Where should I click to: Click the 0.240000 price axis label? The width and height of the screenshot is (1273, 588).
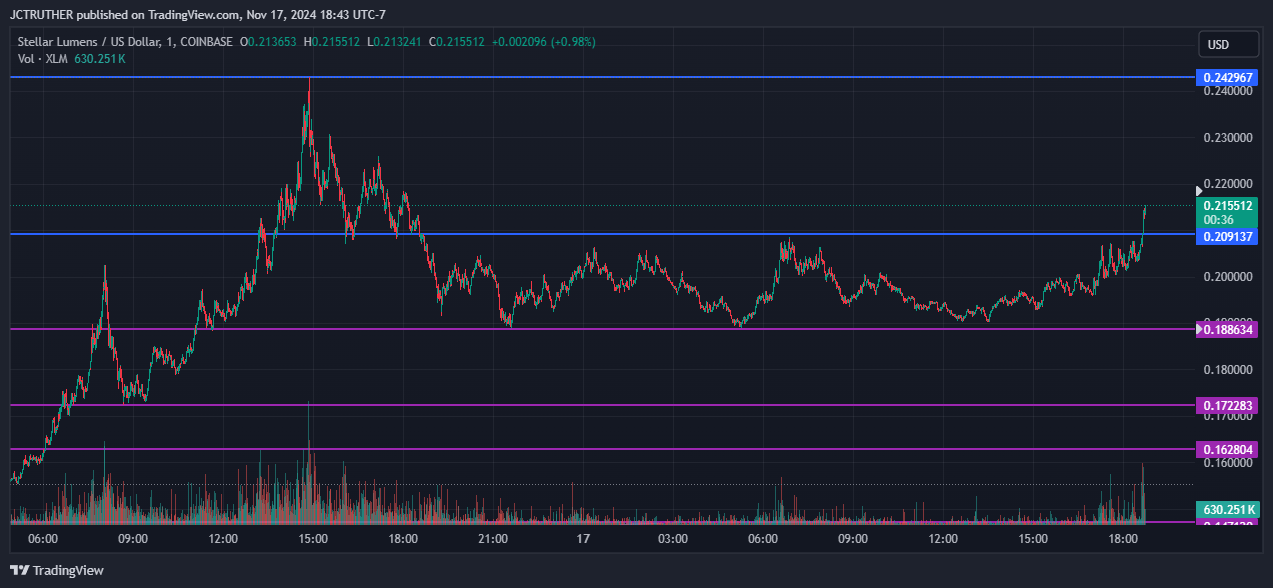1226,91
